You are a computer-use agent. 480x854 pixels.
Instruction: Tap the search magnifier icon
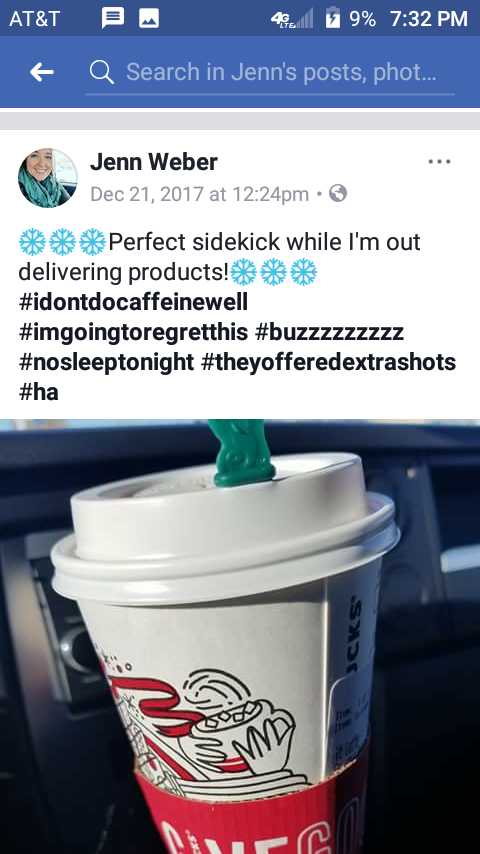pos(102,72)
